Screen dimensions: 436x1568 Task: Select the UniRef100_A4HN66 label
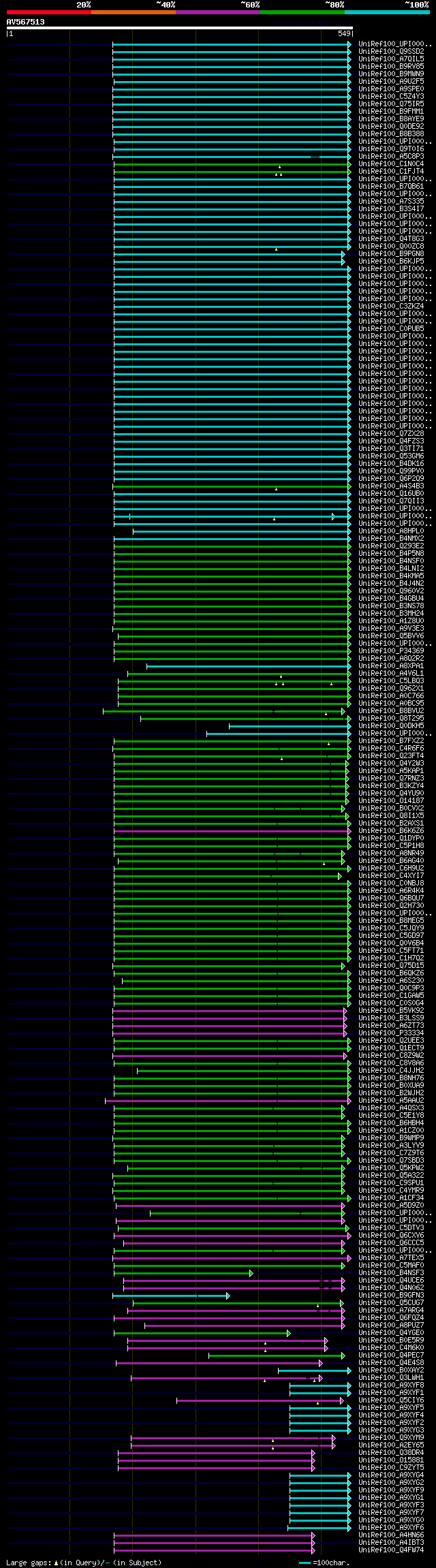tap(391, 1535)
